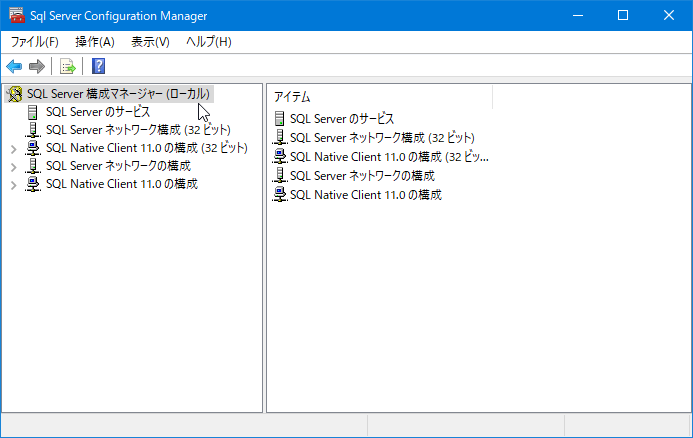Image resolution: width=693 pixels, height=438 pixels.
Task: Click the Back arrow toolbar icon
Action: pos(14,67)
